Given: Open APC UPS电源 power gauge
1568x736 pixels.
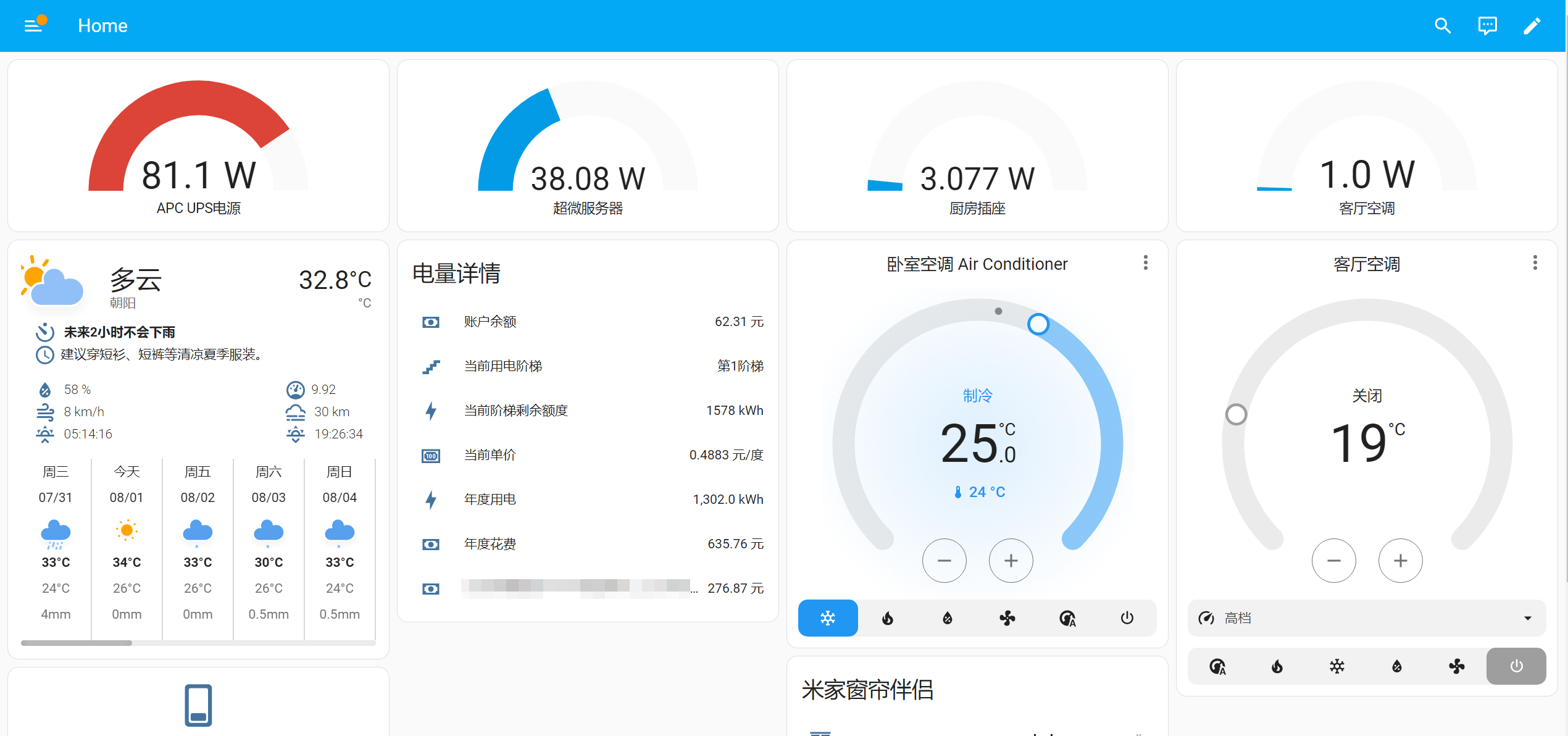Looking at the screenshot, I should 198,146.
